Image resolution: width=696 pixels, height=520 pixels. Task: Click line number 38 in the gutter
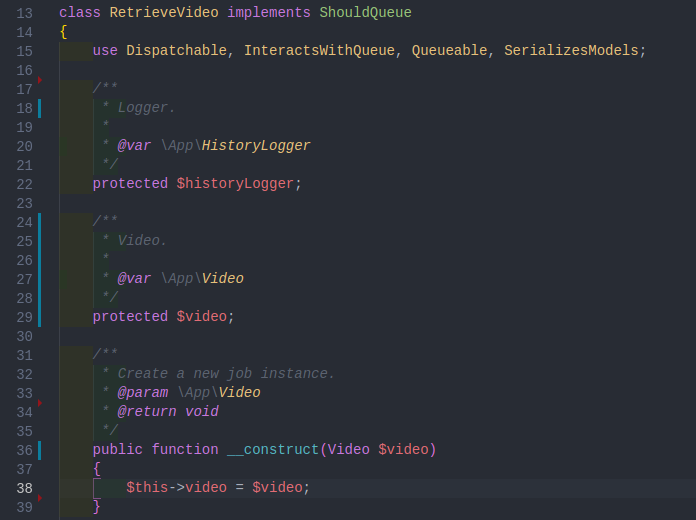coord(24,488)
